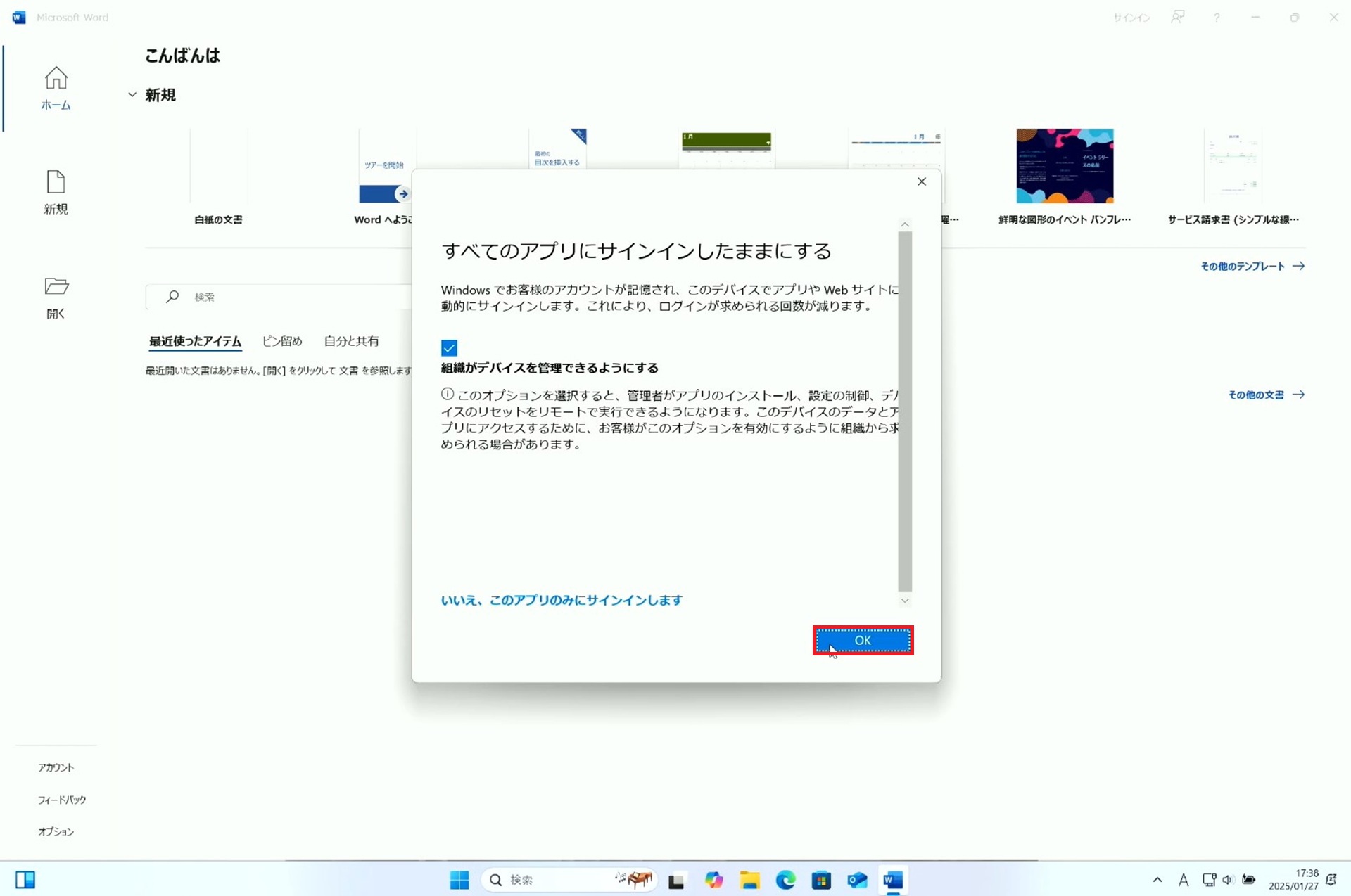Click サインイン in the title bar
This screenshot has width=1351, height=896.
(1131, 18)
